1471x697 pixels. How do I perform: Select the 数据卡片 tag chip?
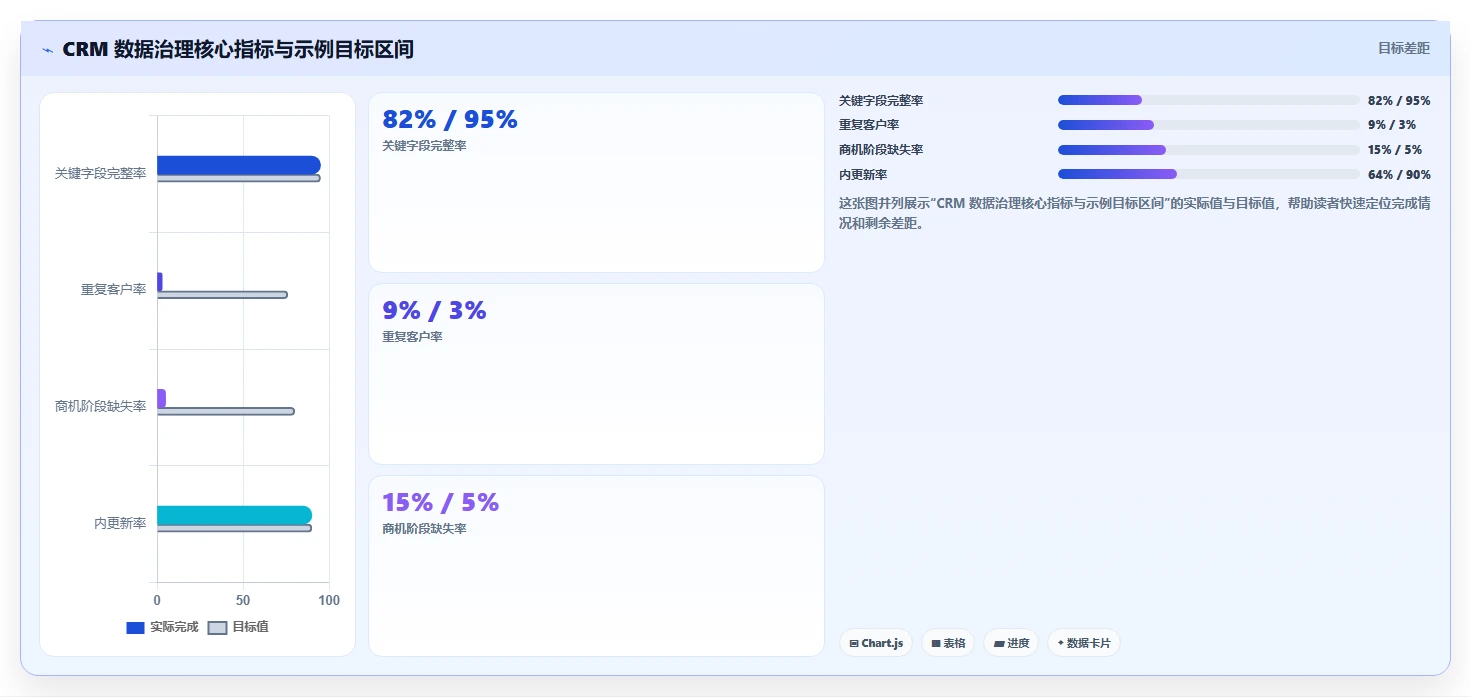tap(1084, 643)
